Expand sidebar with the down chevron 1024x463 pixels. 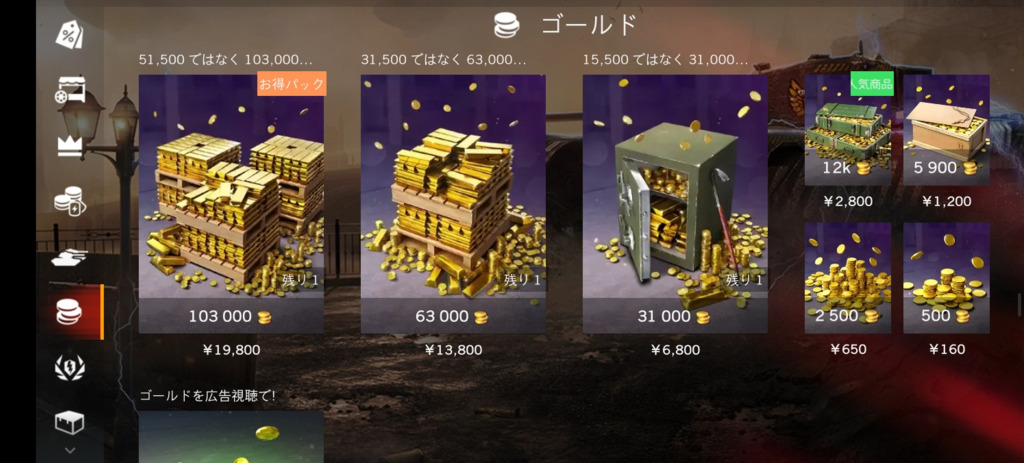click(x=70, y=451)
